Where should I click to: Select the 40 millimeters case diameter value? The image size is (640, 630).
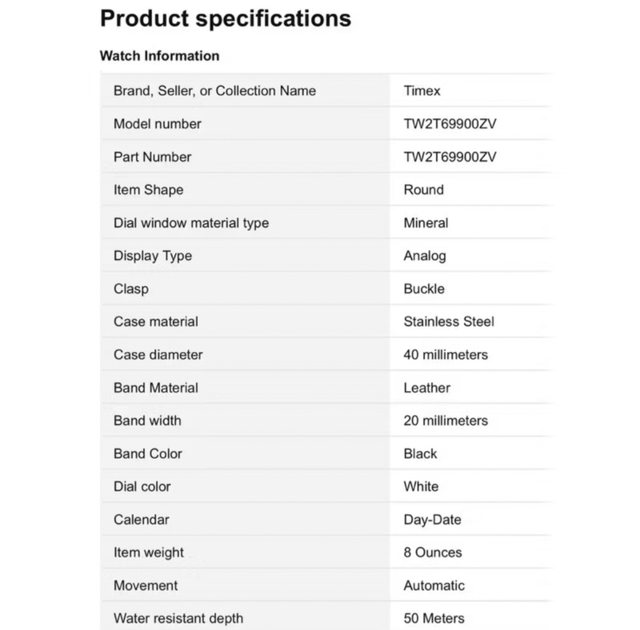click(x=446, y=355)
